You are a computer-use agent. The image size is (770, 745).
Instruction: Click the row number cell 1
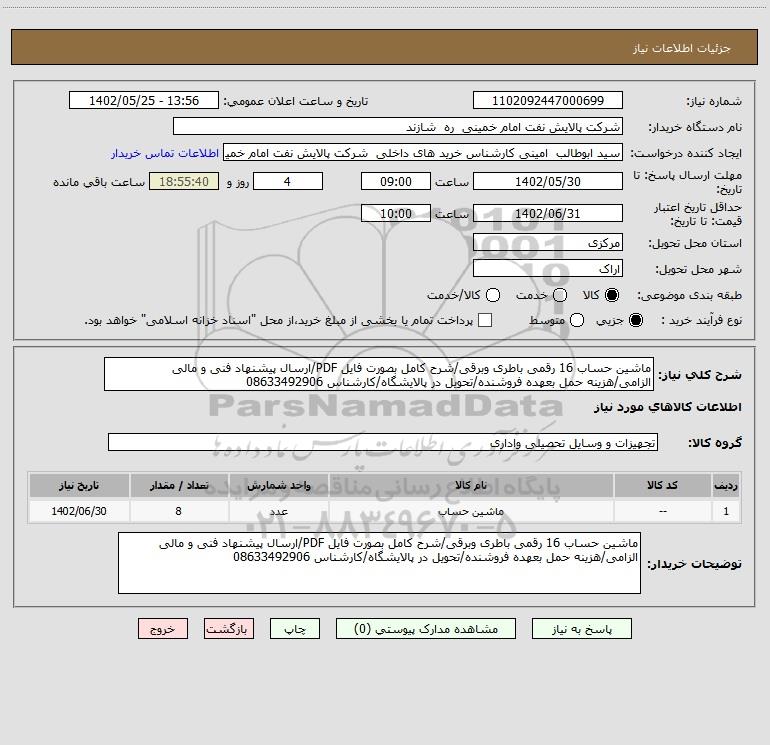(726, 511)
